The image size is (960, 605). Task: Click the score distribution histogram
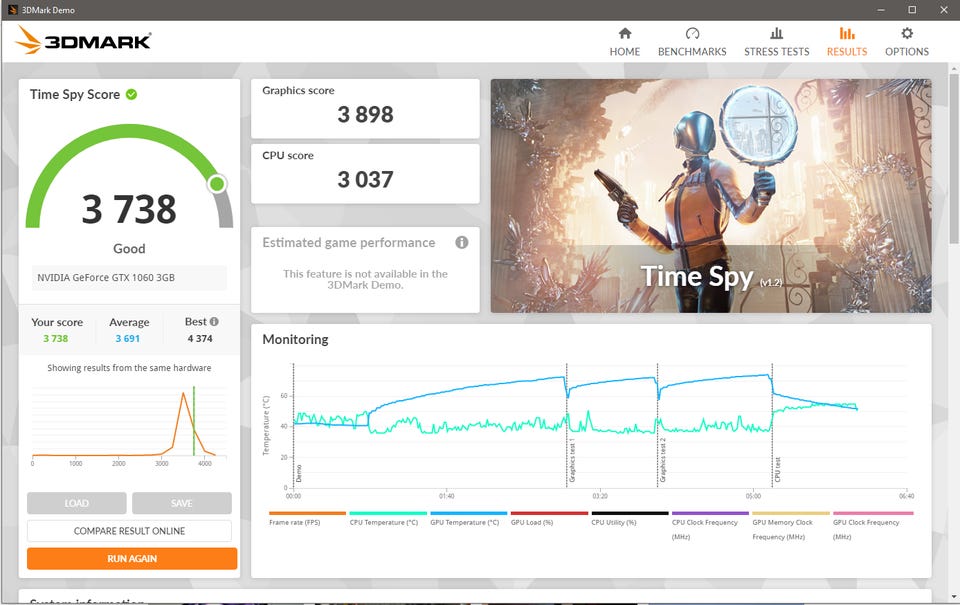129,425
